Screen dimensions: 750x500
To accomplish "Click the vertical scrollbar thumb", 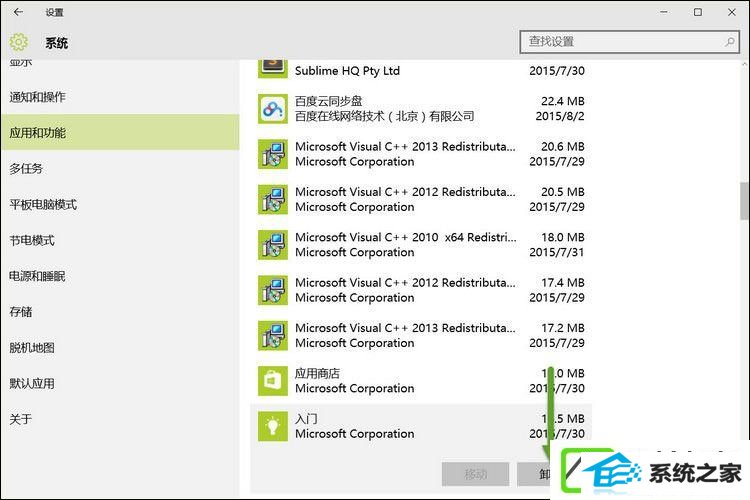I will pos(744,200).
